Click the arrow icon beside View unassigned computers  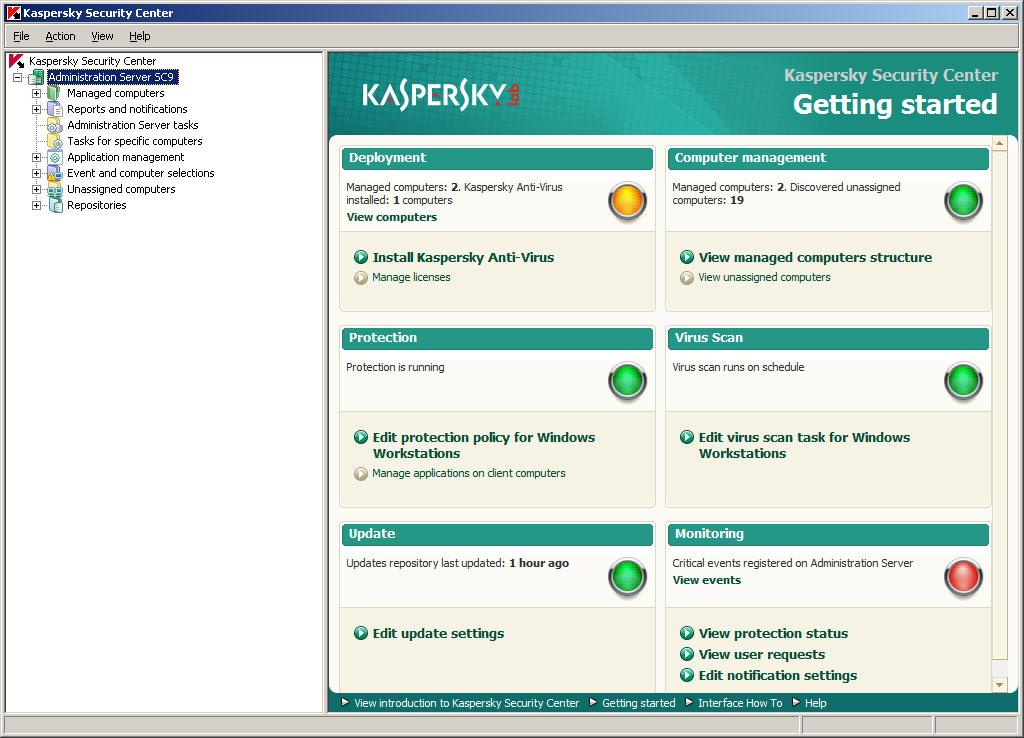click(686, 278)
